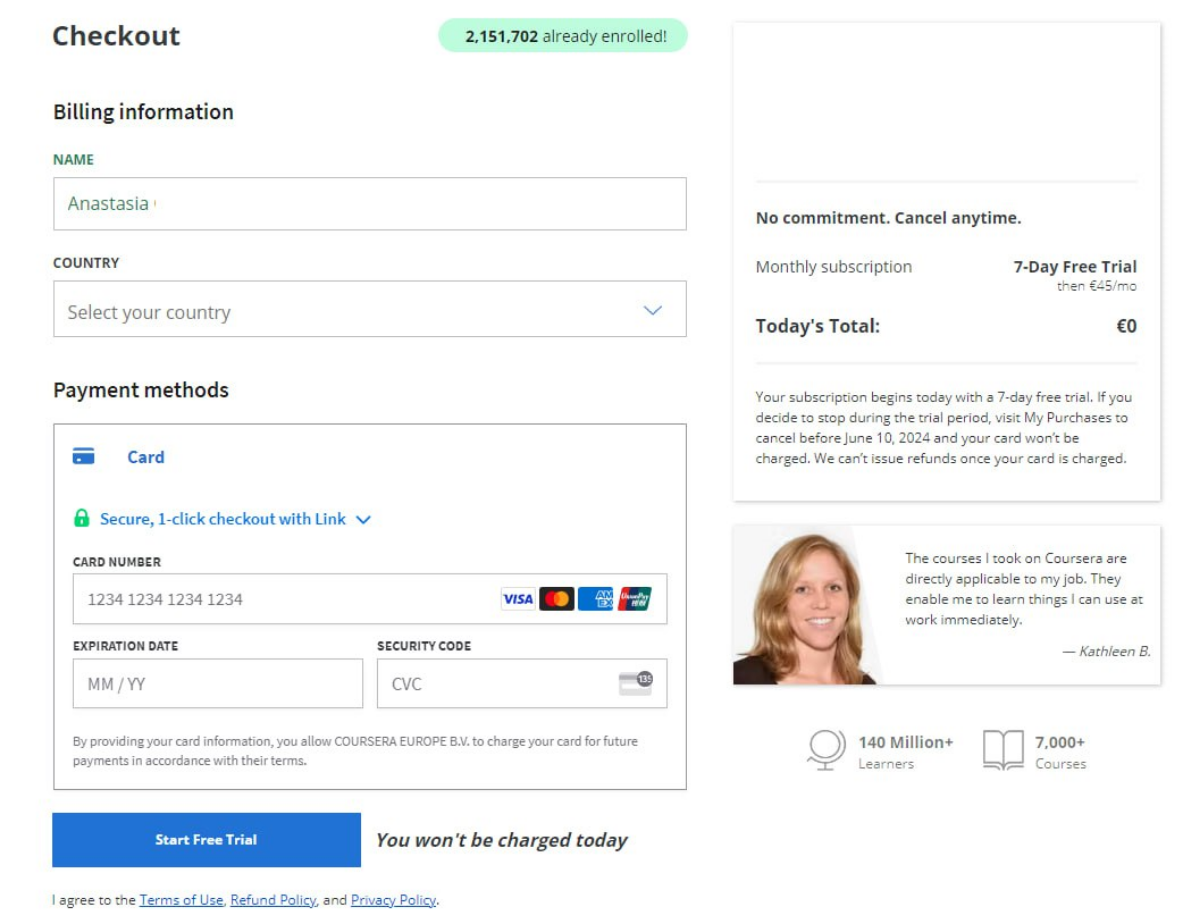Click the Expiration Date MM / YY field

pos(218,683)
